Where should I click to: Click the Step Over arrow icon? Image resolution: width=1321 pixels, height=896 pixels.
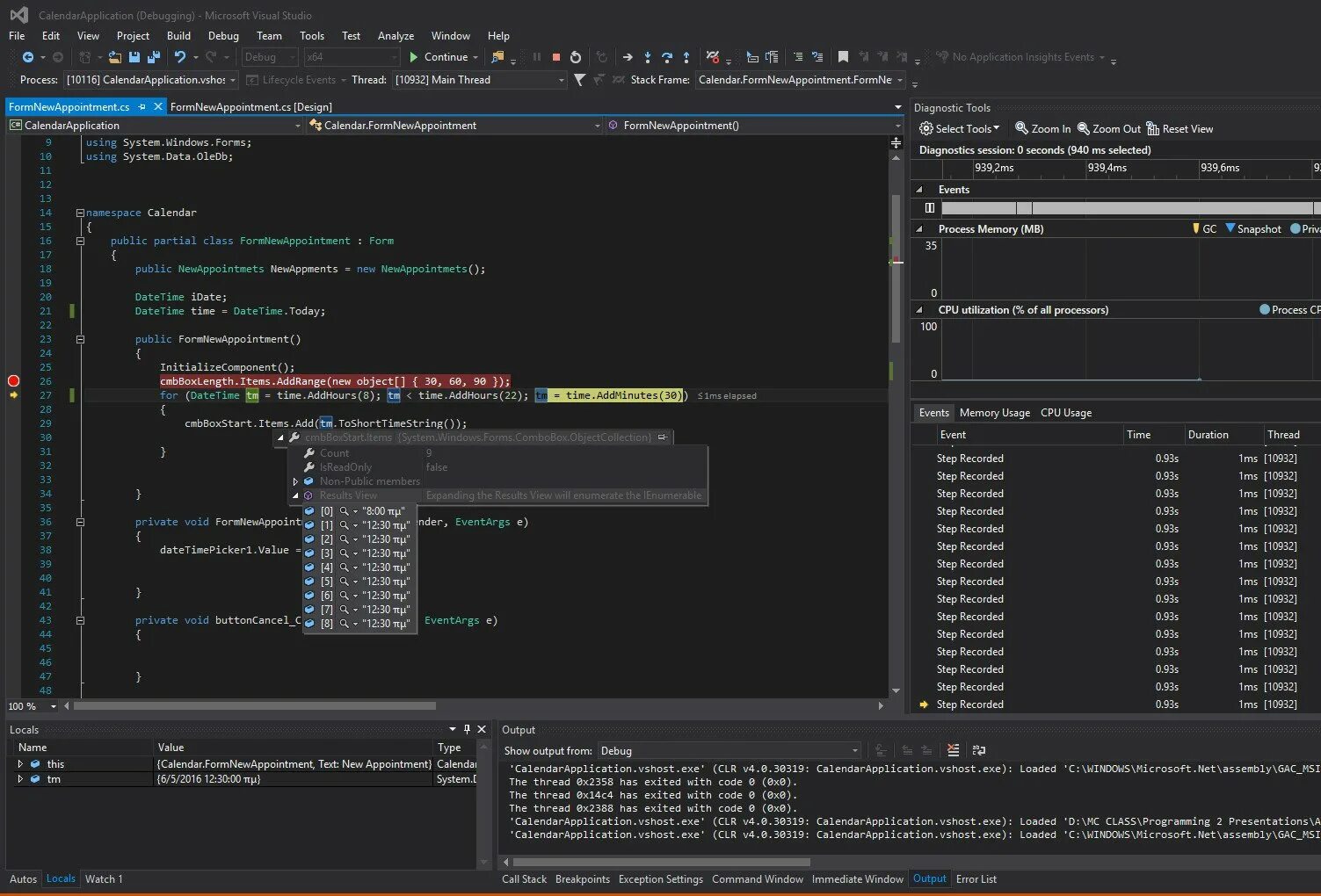click(x=667, y=57)
